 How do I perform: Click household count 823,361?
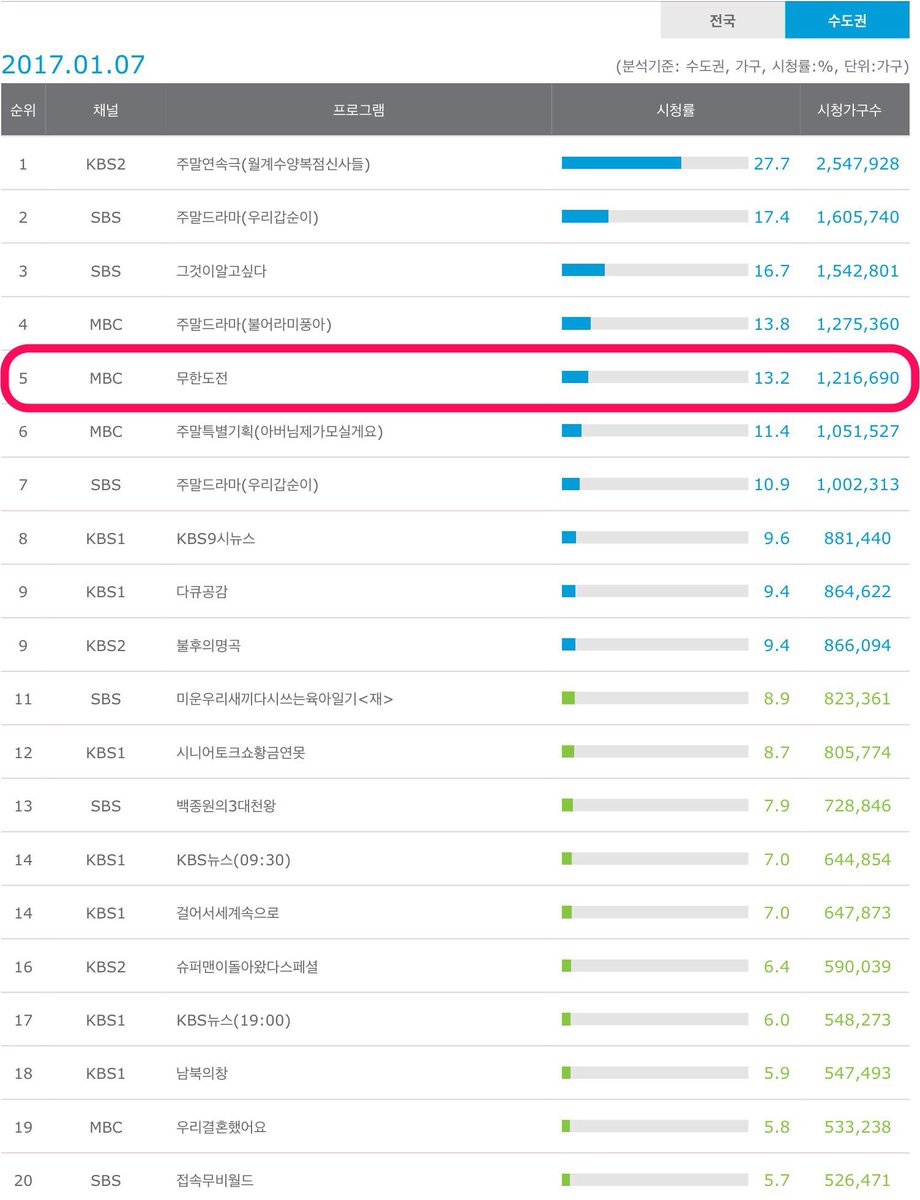tap(857, 699)
